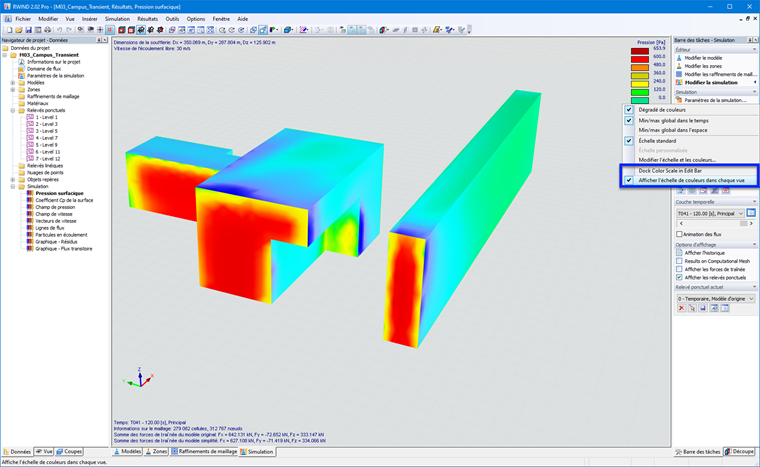Image resolution: width=760 pixels, height=467 pixels.
Task: Select Champ de pression in navigator
Action: pyautogui.click(x=55, y=207)
